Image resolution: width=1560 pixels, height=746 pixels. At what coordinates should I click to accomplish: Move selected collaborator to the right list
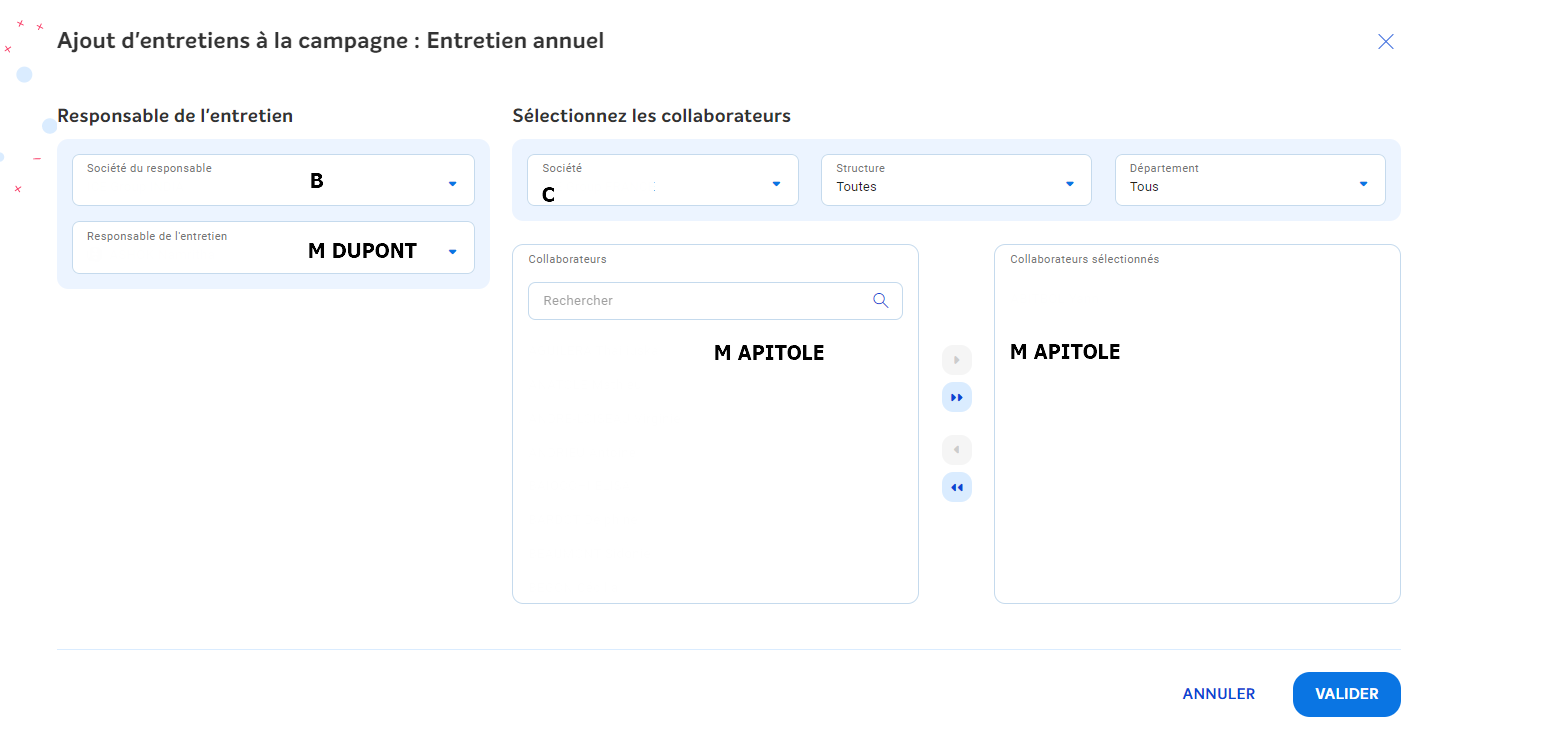[x=956, y=359]
